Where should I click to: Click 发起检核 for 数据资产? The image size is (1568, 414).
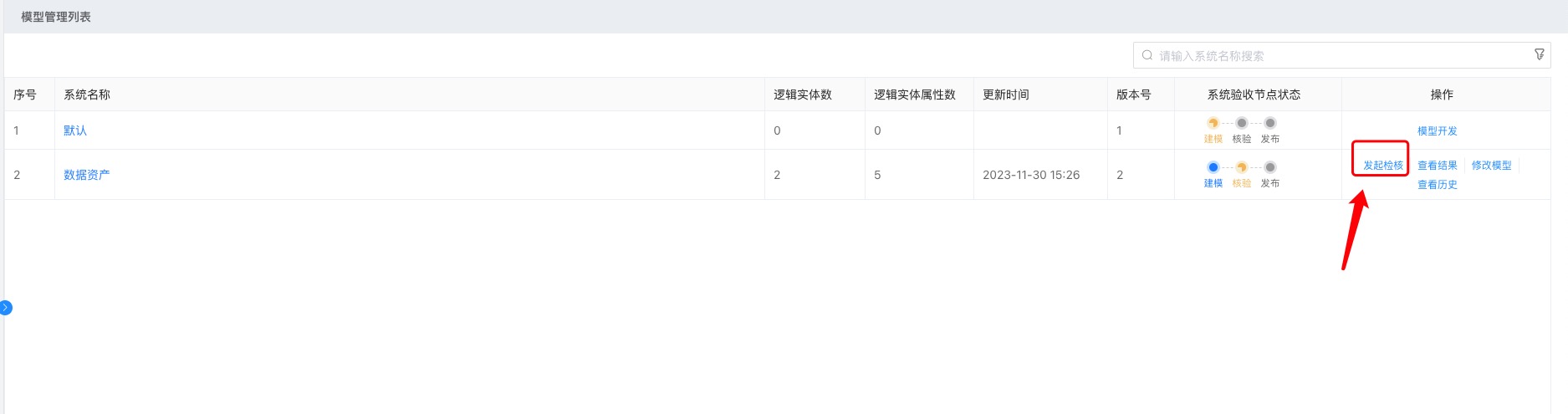tap(1383, 166)
